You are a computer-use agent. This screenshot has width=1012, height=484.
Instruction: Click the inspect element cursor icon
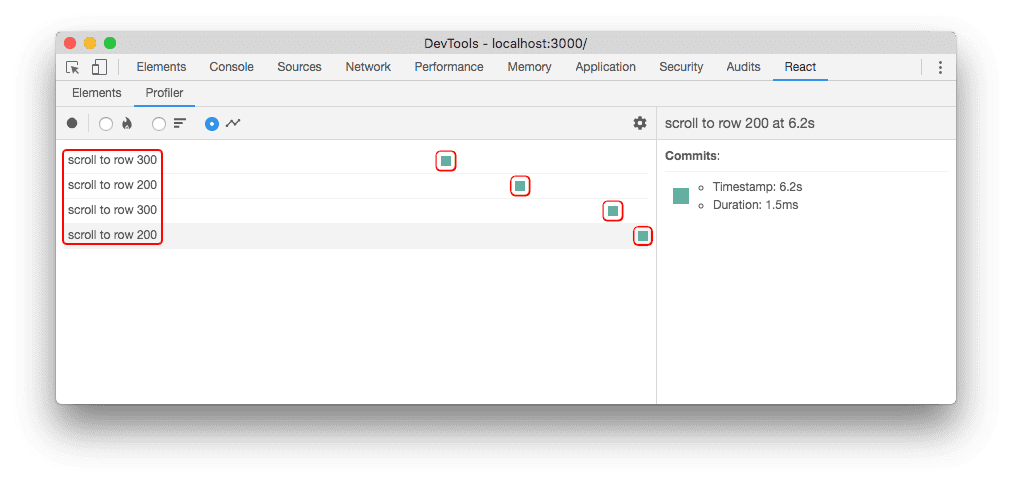pos(73,67)
